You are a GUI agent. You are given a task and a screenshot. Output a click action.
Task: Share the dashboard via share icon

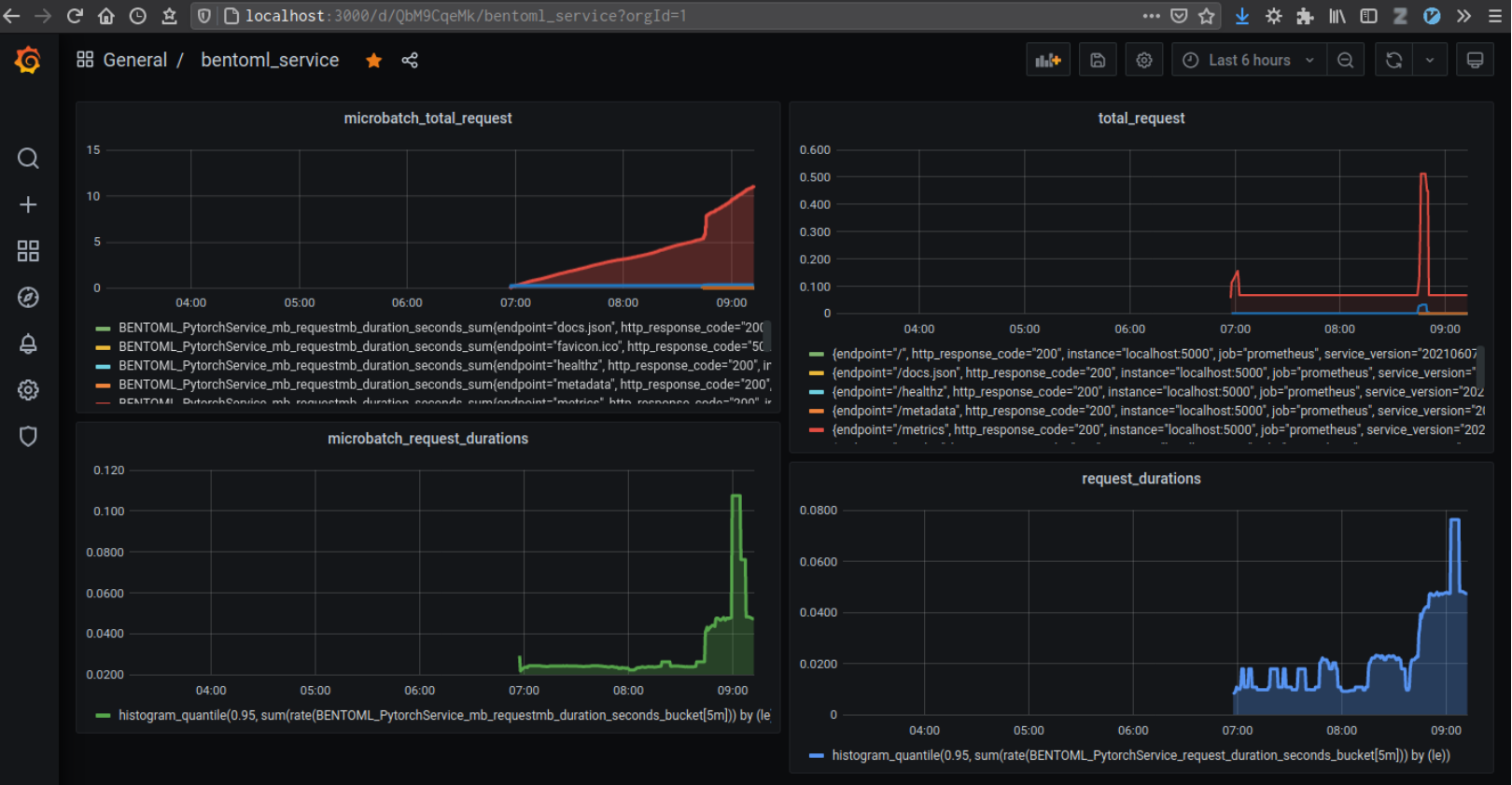tap(410, 61)
